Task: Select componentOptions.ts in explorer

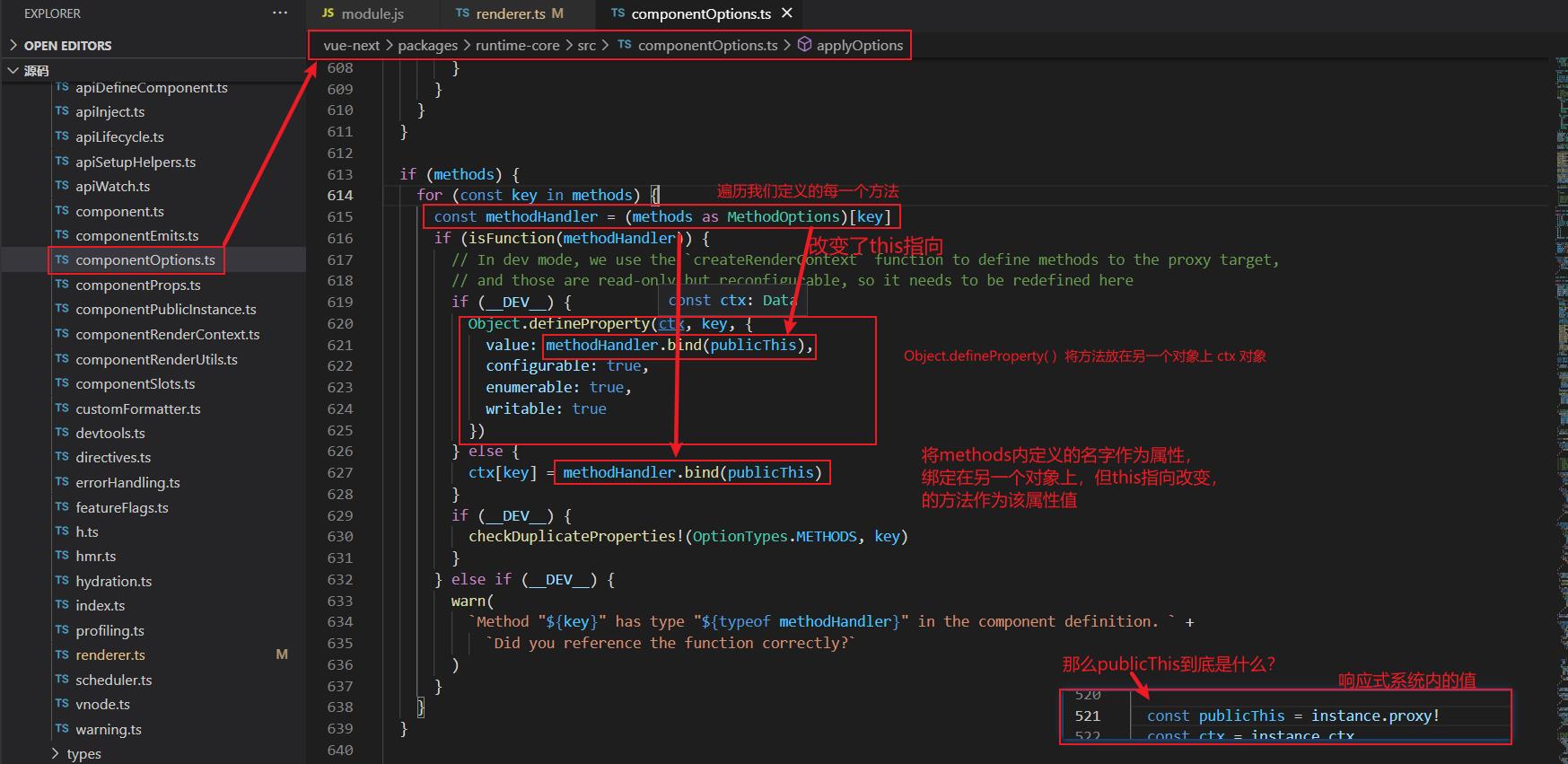Action: pyautogui.click(x=145, y=259)
